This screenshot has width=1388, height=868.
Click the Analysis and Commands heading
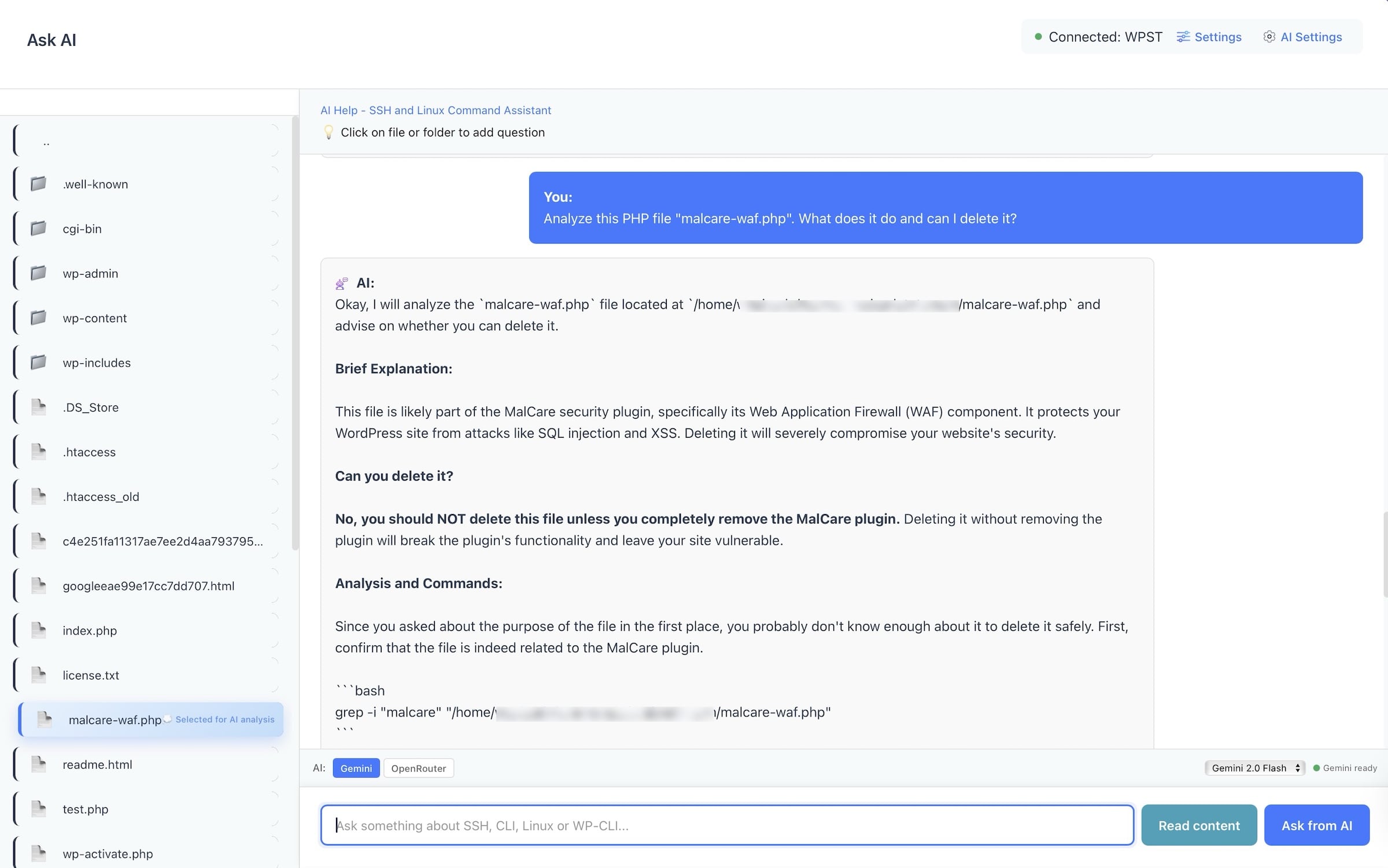[x=419, y=583]
